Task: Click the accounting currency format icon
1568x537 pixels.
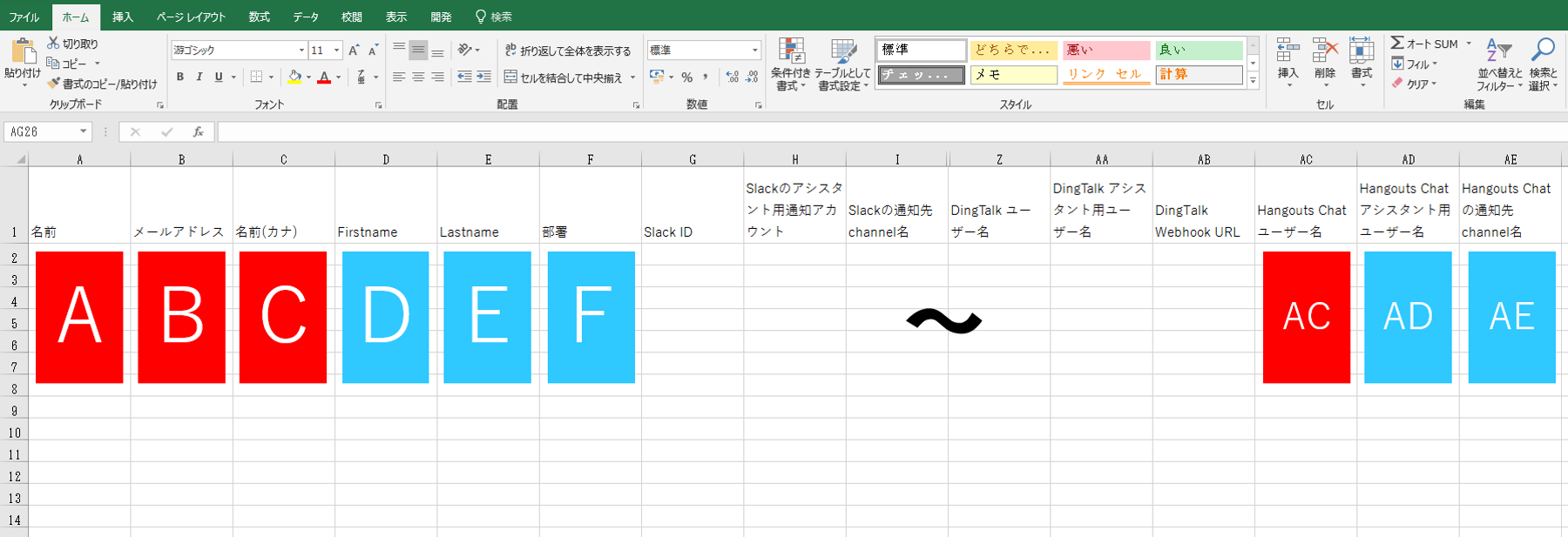Action: [x=657, y=77]
